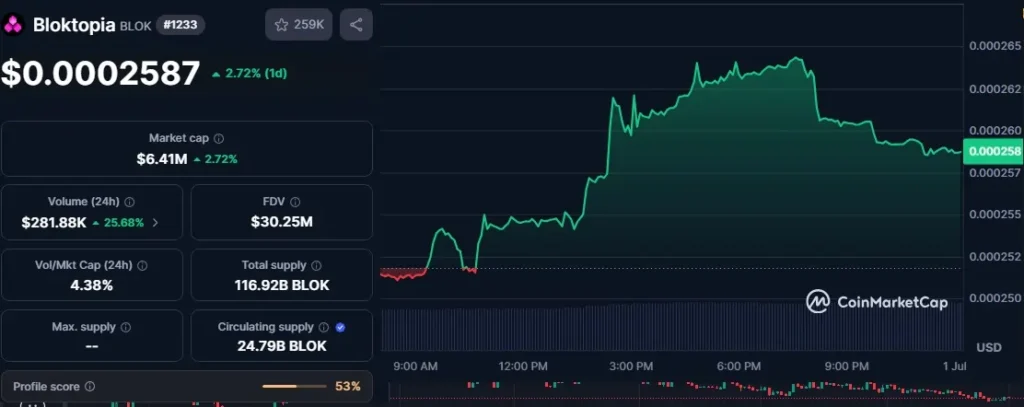Click the #1233 rank badge
Viewport: 1024px width, 407px height.
[180, 25]
